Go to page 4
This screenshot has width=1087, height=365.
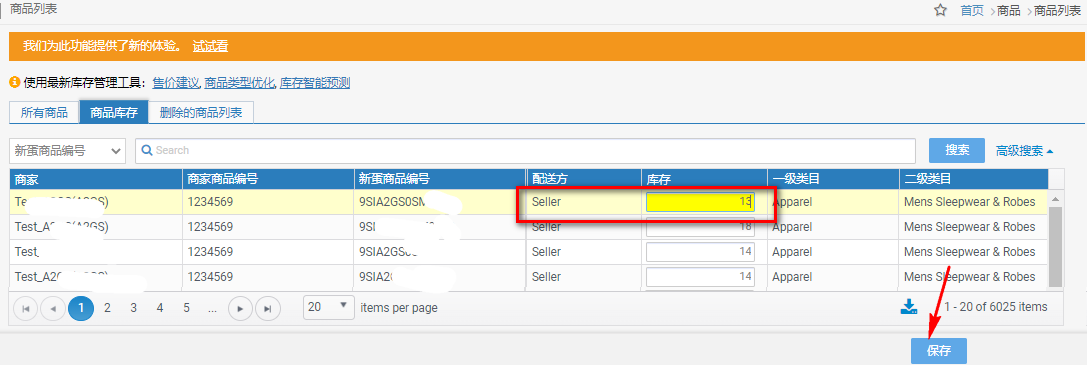[160, 308]
